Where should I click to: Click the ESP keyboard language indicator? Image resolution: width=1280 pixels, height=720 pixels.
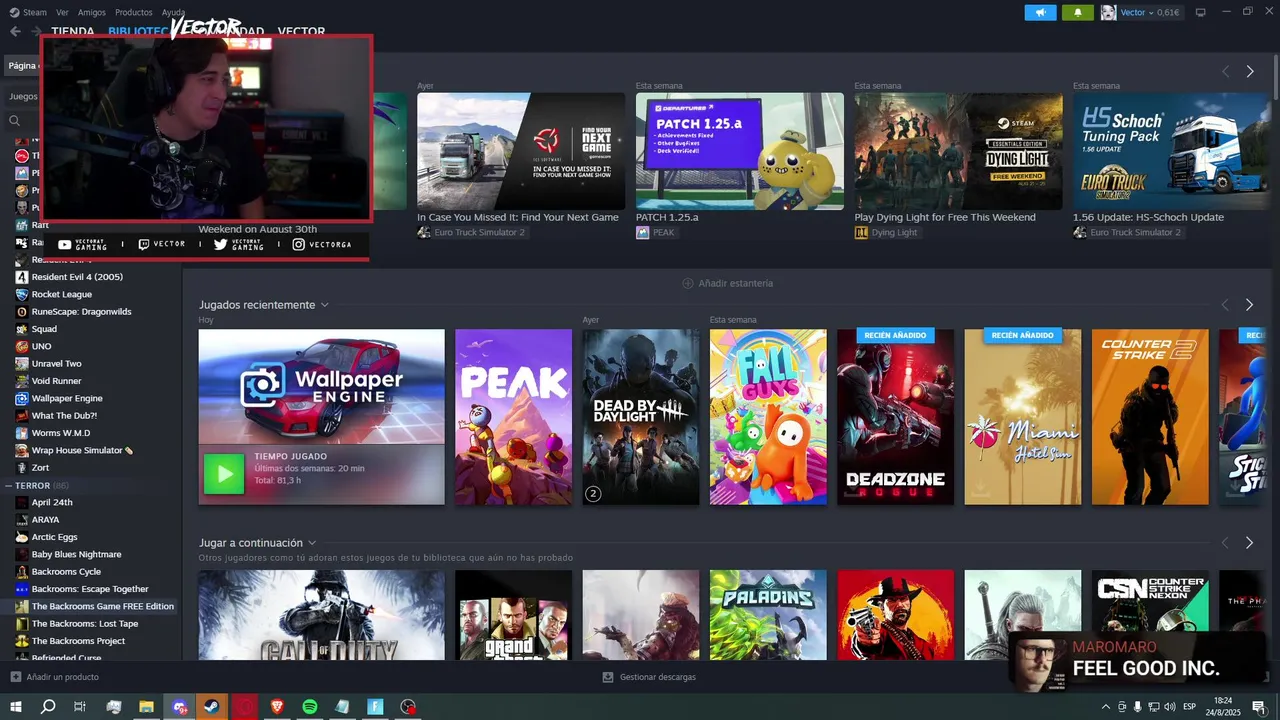(x=1189, y=707)
